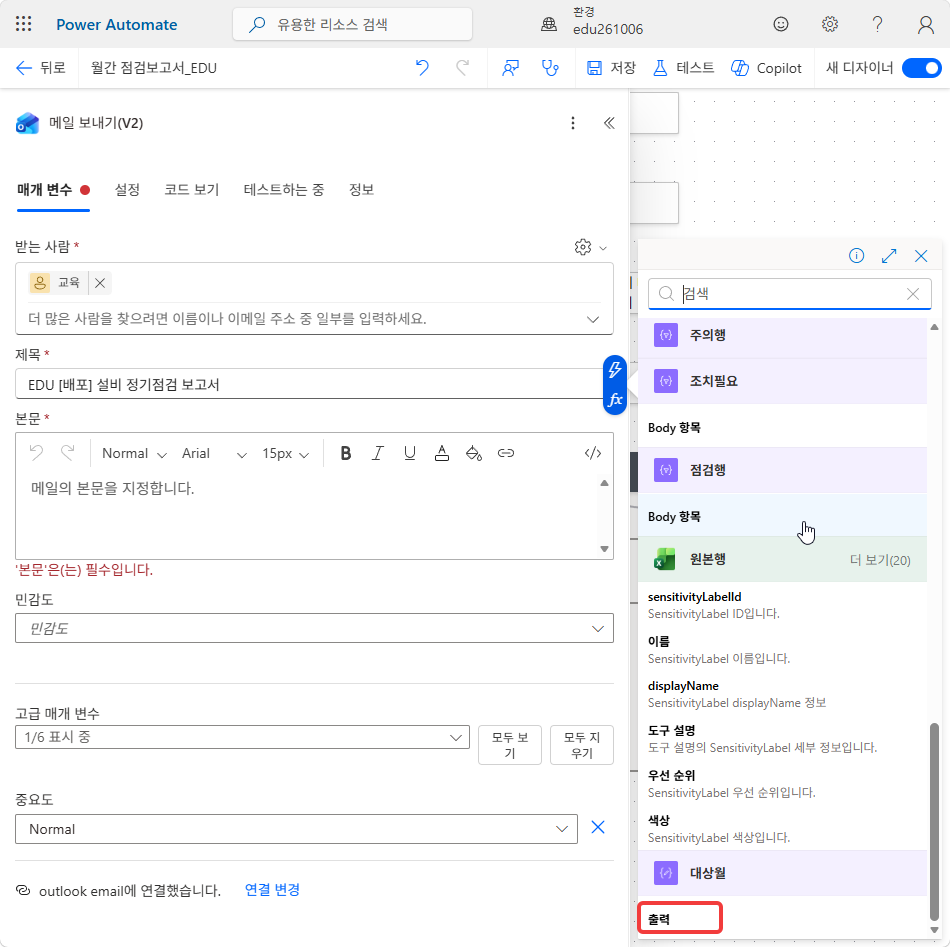Viewport: 950px width, 947px height.
Task: Open the send feedback person icon
Action: pyautogui.click(x=510, y=68)
